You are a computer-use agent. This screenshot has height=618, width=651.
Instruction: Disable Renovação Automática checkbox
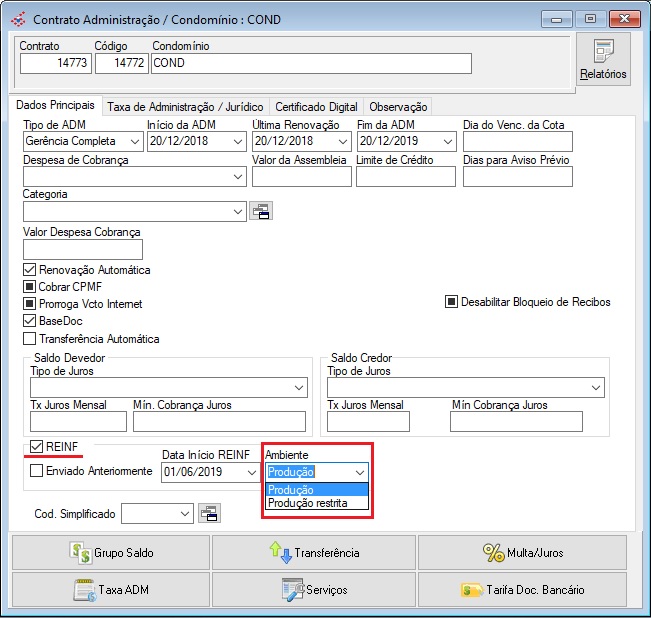click(29, 270)
